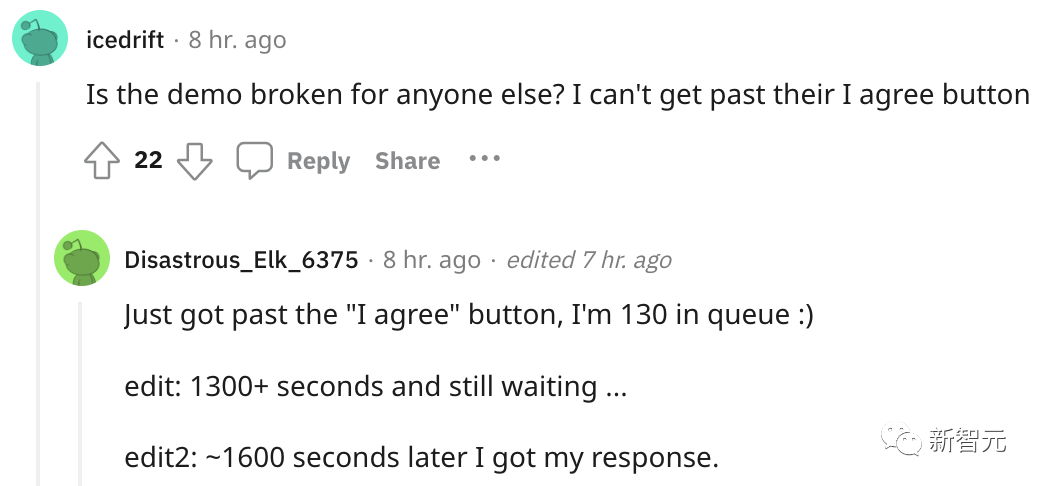The image size is (1040, 486).
Task: Click the "edit2: ~1600 seconds" line
Action: pos(421,458)
